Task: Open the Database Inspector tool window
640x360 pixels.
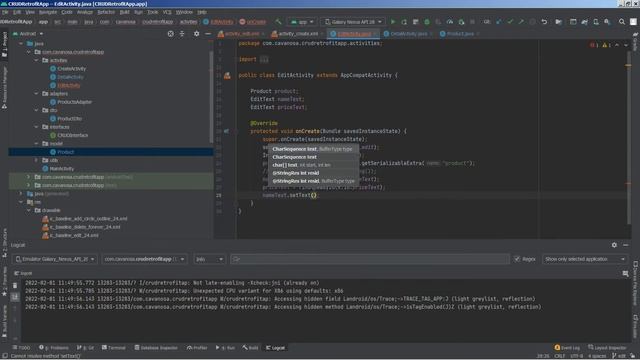Action: (156, 348)
